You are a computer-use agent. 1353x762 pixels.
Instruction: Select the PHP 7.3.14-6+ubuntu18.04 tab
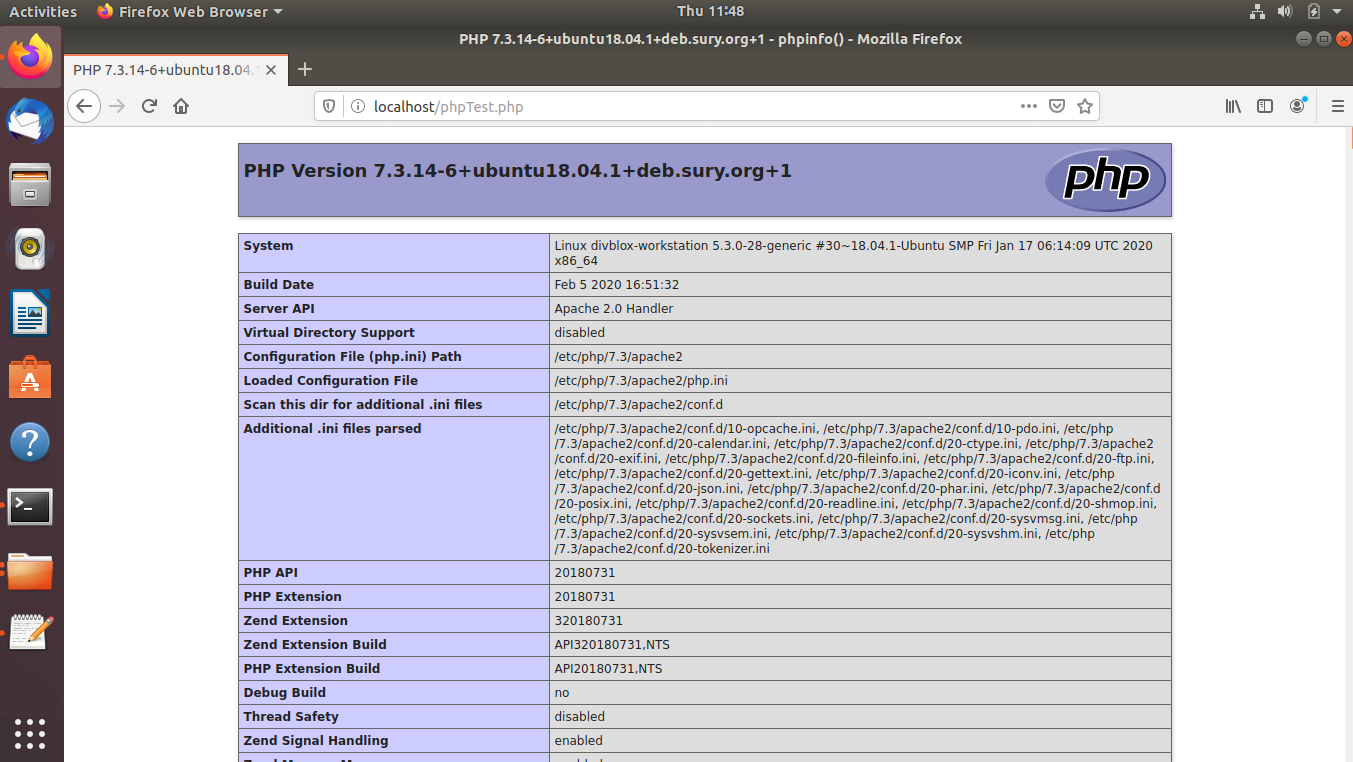[176, 70]
